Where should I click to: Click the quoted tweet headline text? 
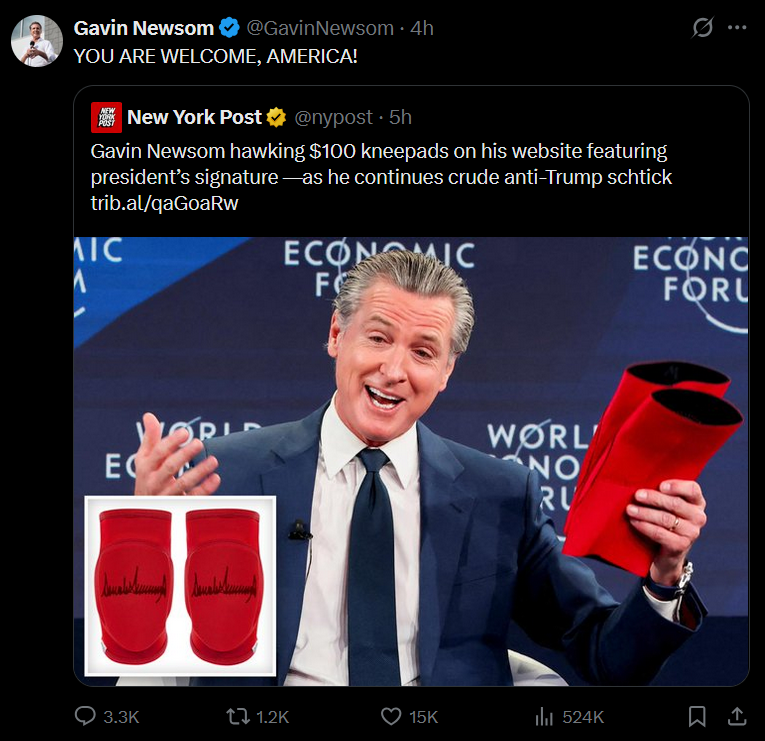coord(381,164)
